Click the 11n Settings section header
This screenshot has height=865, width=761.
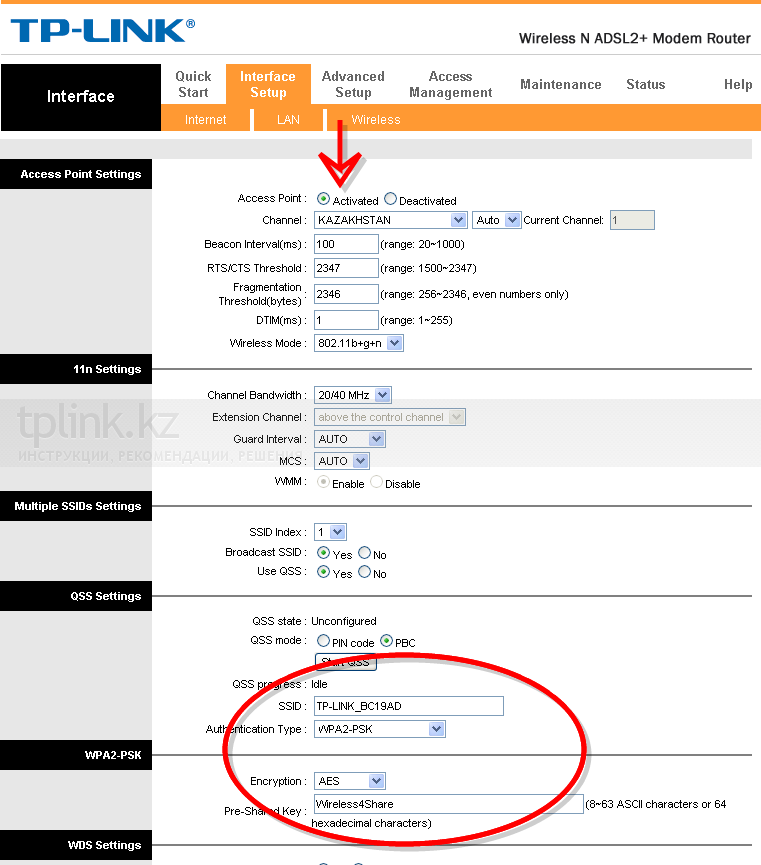(76, 369)
